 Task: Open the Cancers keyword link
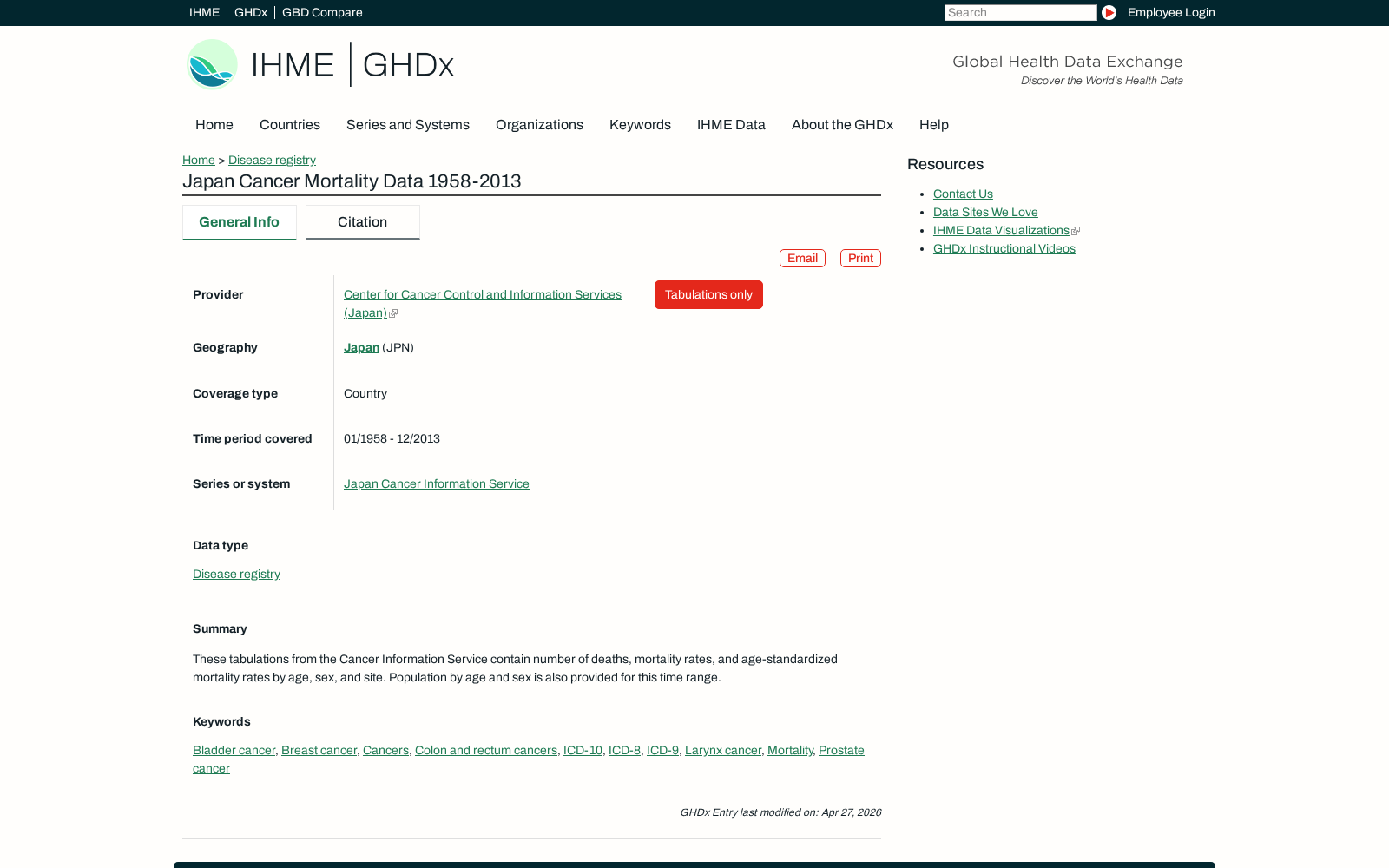(x=385, y=751)
